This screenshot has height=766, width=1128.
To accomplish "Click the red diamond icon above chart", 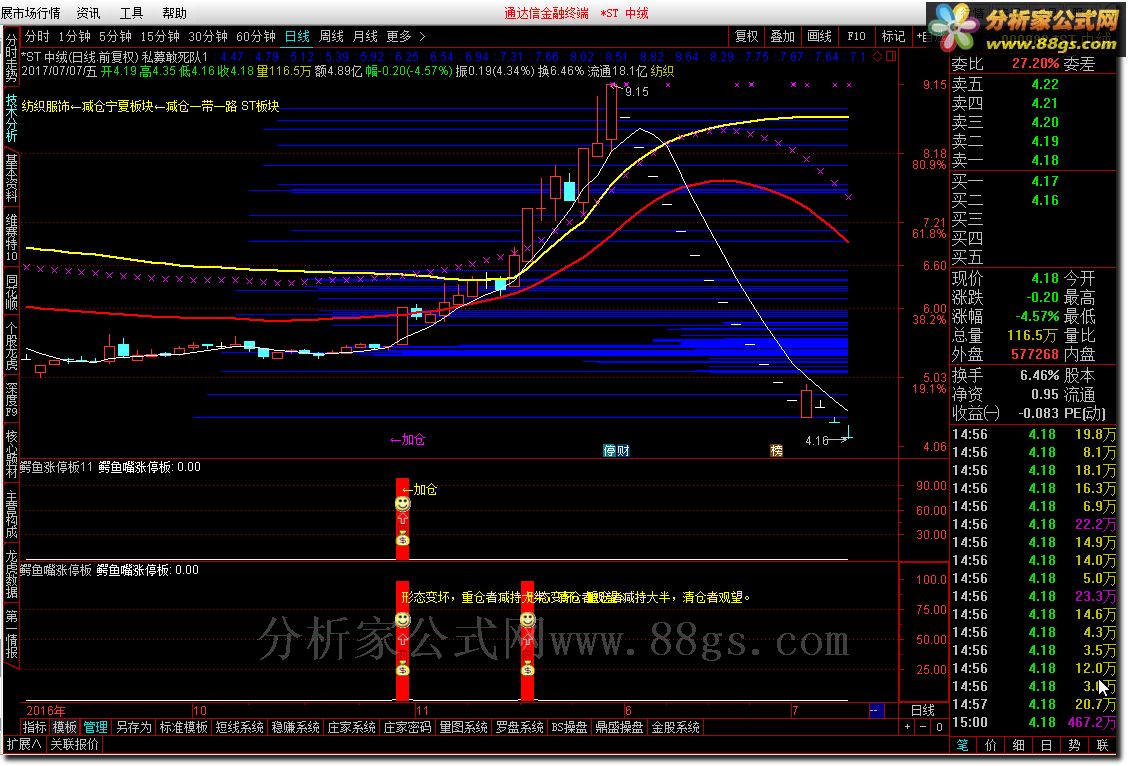I will click(x=877, y=56).
